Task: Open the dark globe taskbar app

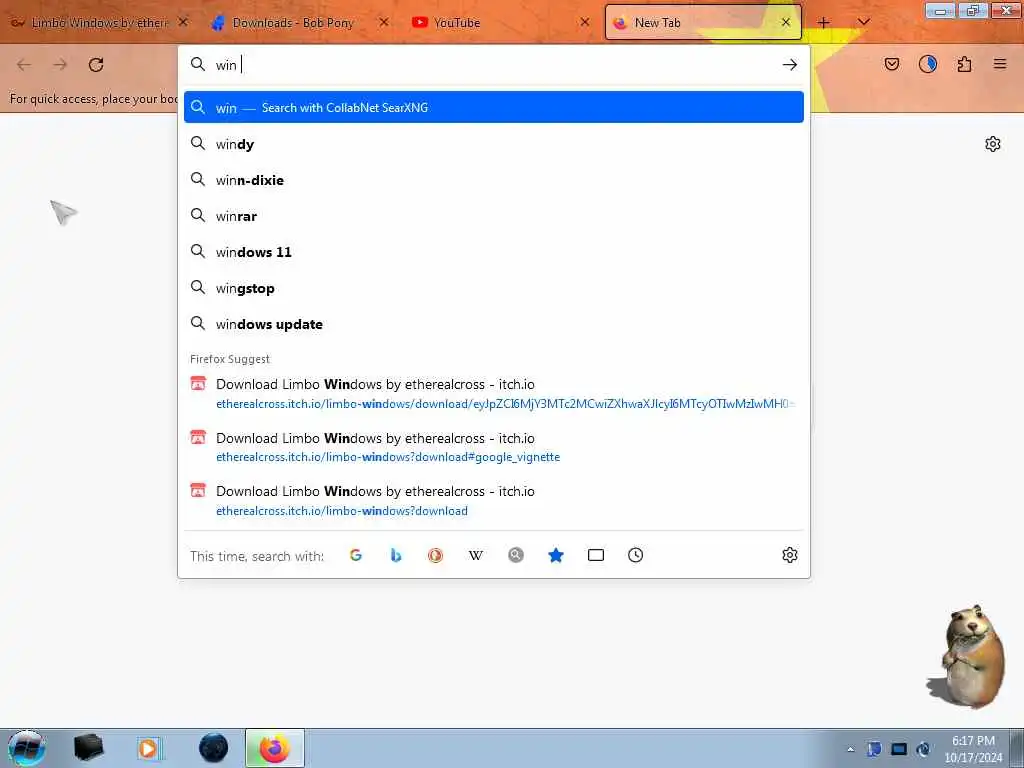Action: coord(213,748)
